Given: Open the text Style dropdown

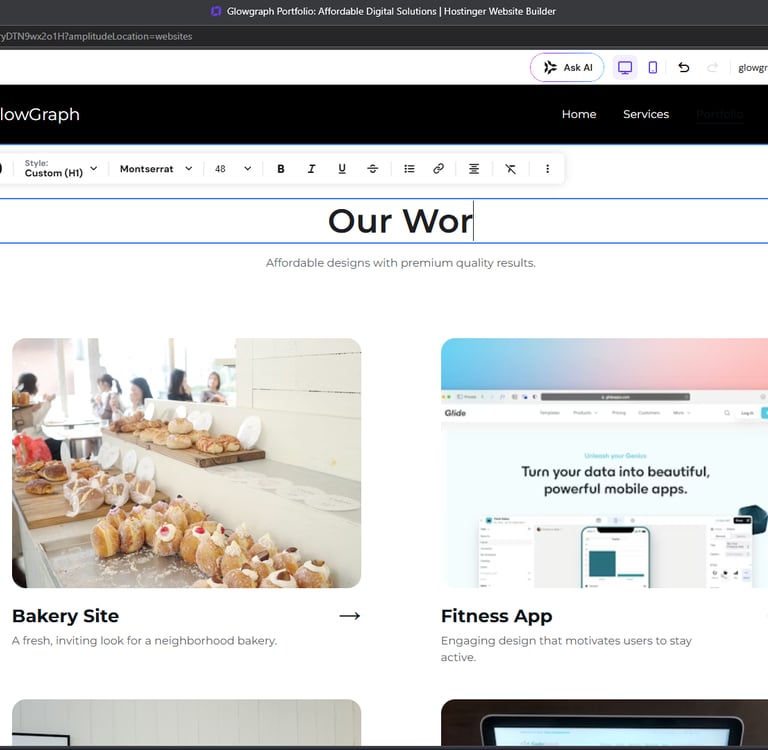Looking at the screenshot, I should pyautogui.click(x=61, y=169).
